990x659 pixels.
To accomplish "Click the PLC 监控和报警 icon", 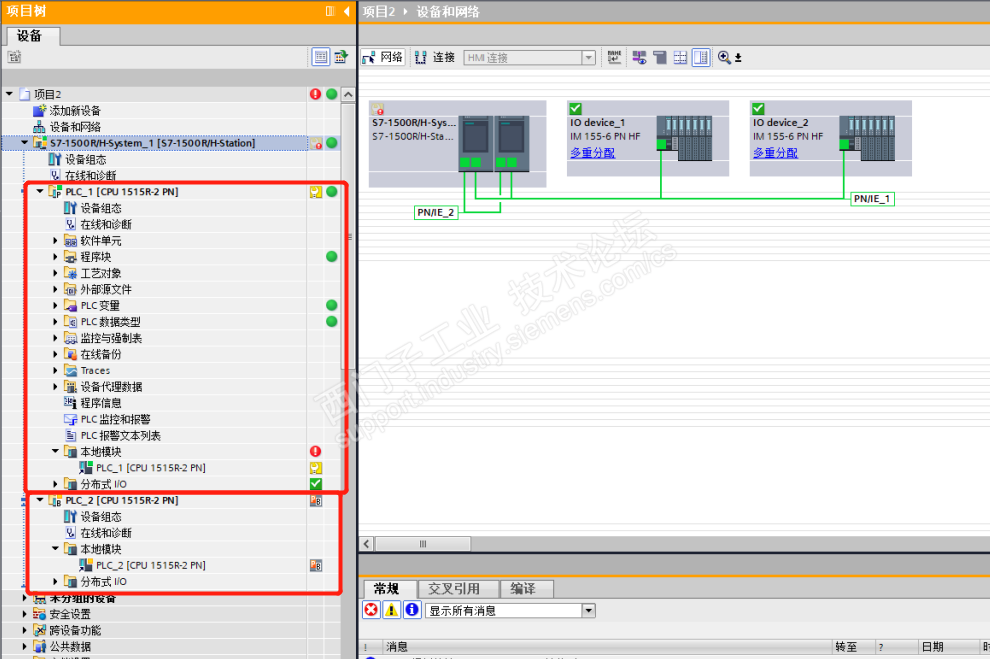I will tap(70, 419).
